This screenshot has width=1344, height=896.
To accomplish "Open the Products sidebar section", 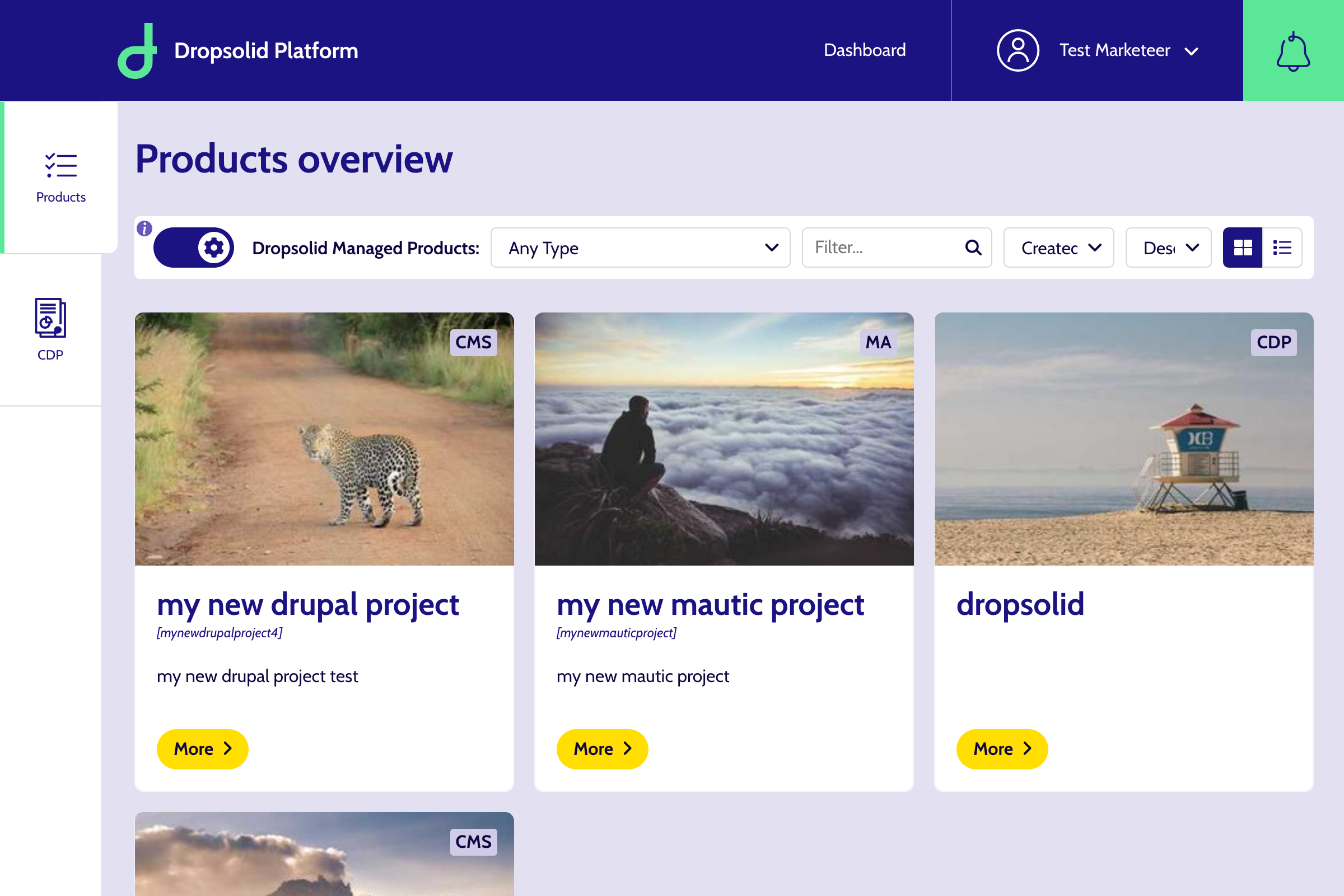I will [60, 177].
